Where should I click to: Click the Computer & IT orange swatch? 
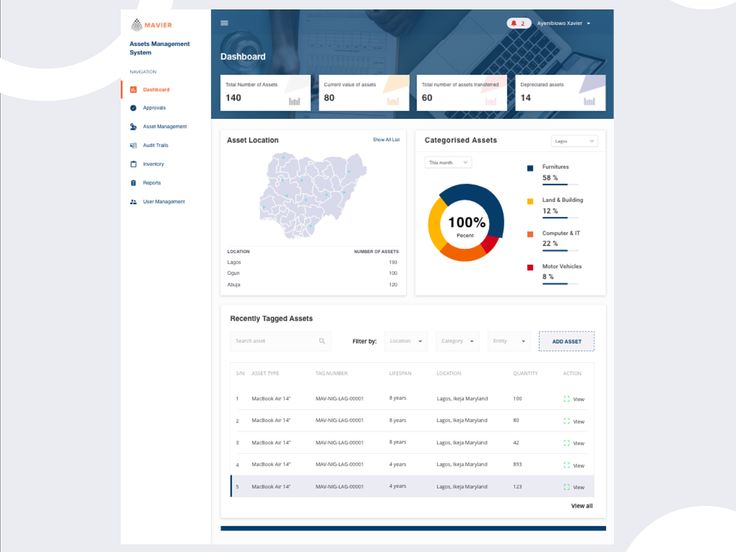point(530,234)
